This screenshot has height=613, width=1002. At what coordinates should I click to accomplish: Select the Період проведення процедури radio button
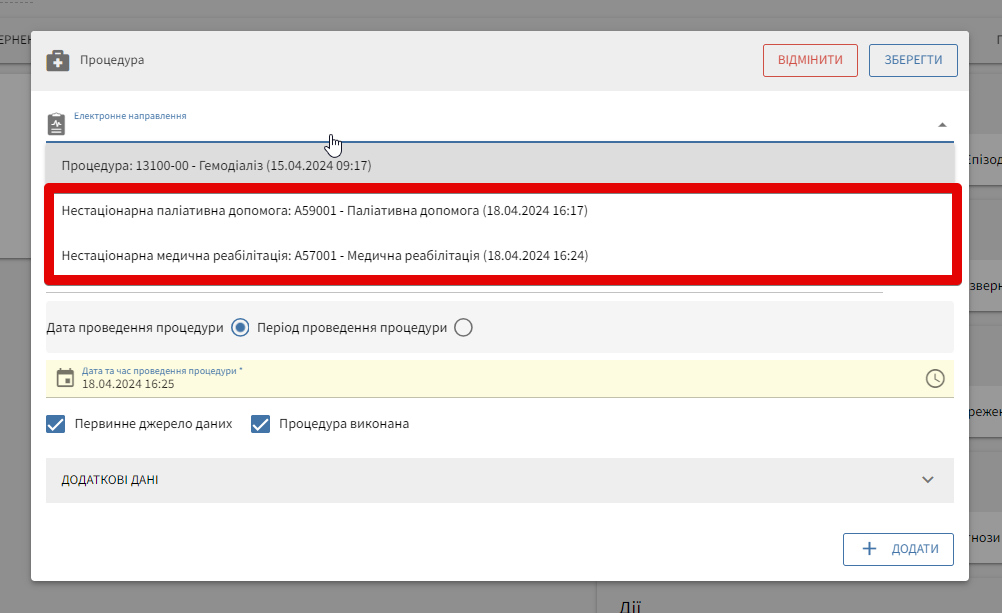click(463, 327)
